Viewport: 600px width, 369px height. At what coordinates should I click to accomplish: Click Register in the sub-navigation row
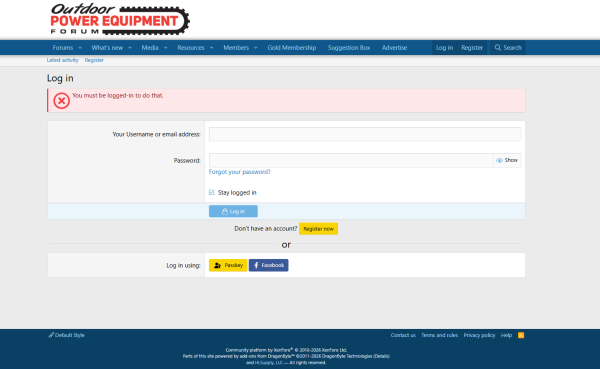[x=94, y=60]
